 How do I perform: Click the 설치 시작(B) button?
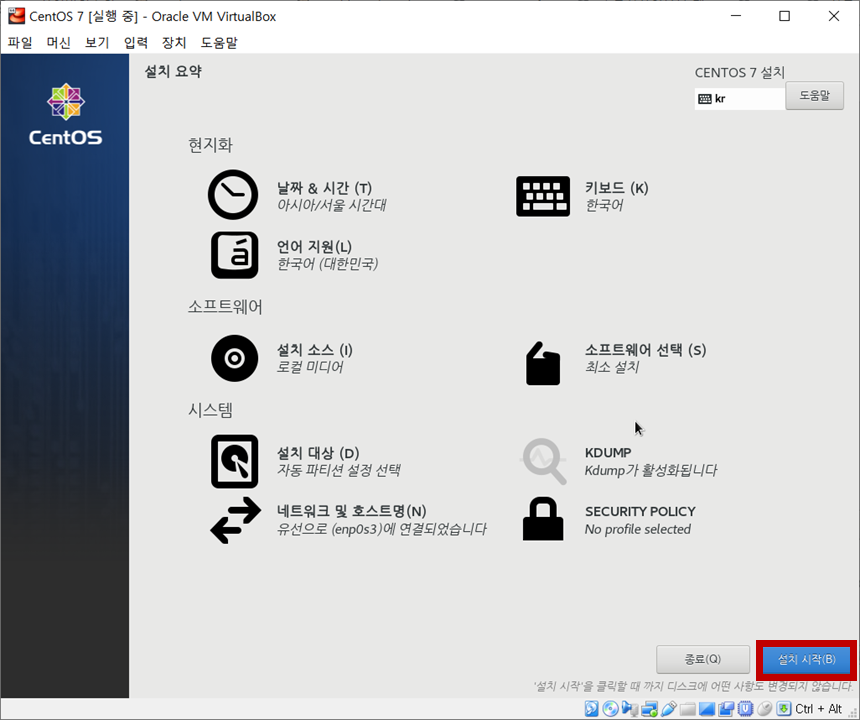pyautogui.click(x=806, y=659)
